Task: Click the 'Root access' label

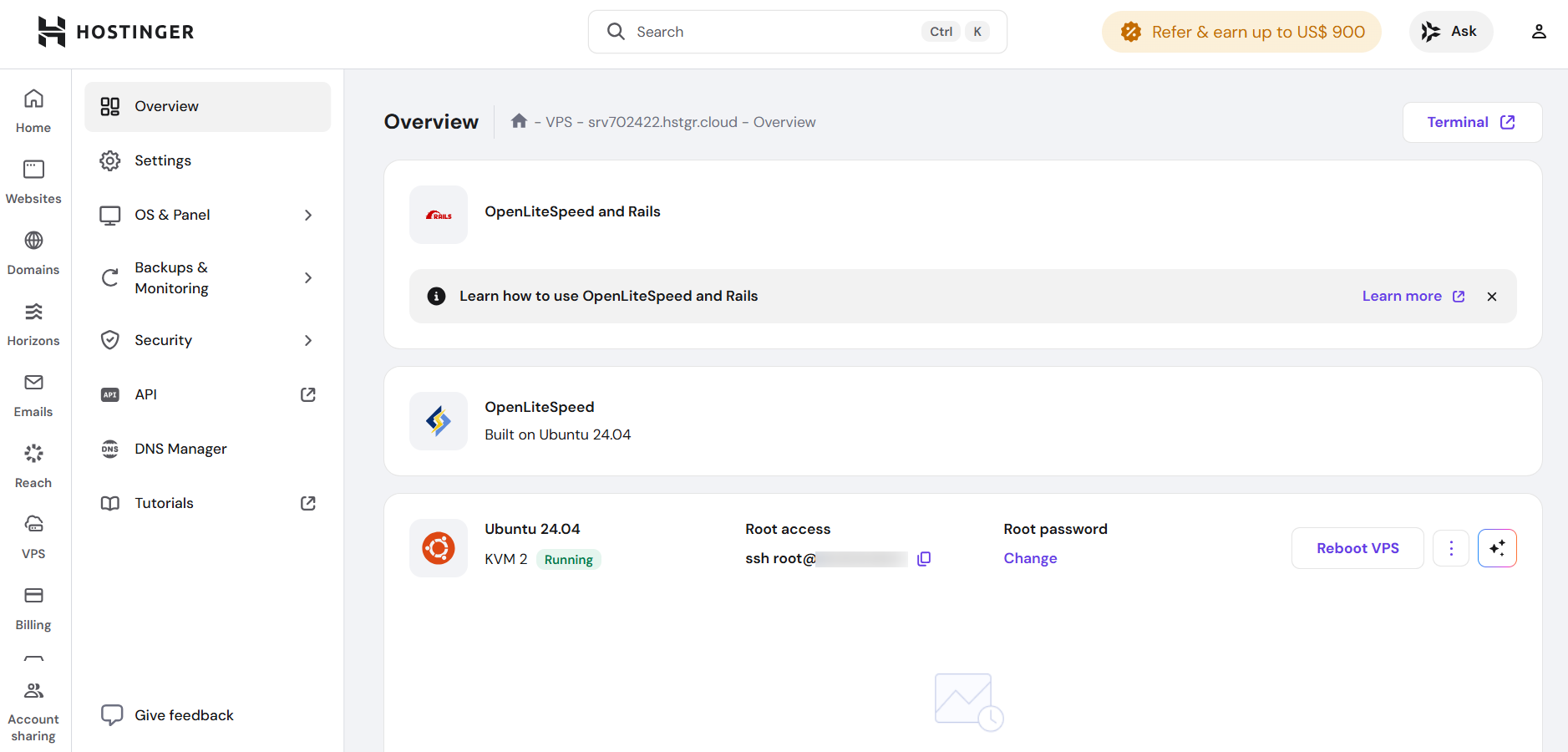Action: 788,529
